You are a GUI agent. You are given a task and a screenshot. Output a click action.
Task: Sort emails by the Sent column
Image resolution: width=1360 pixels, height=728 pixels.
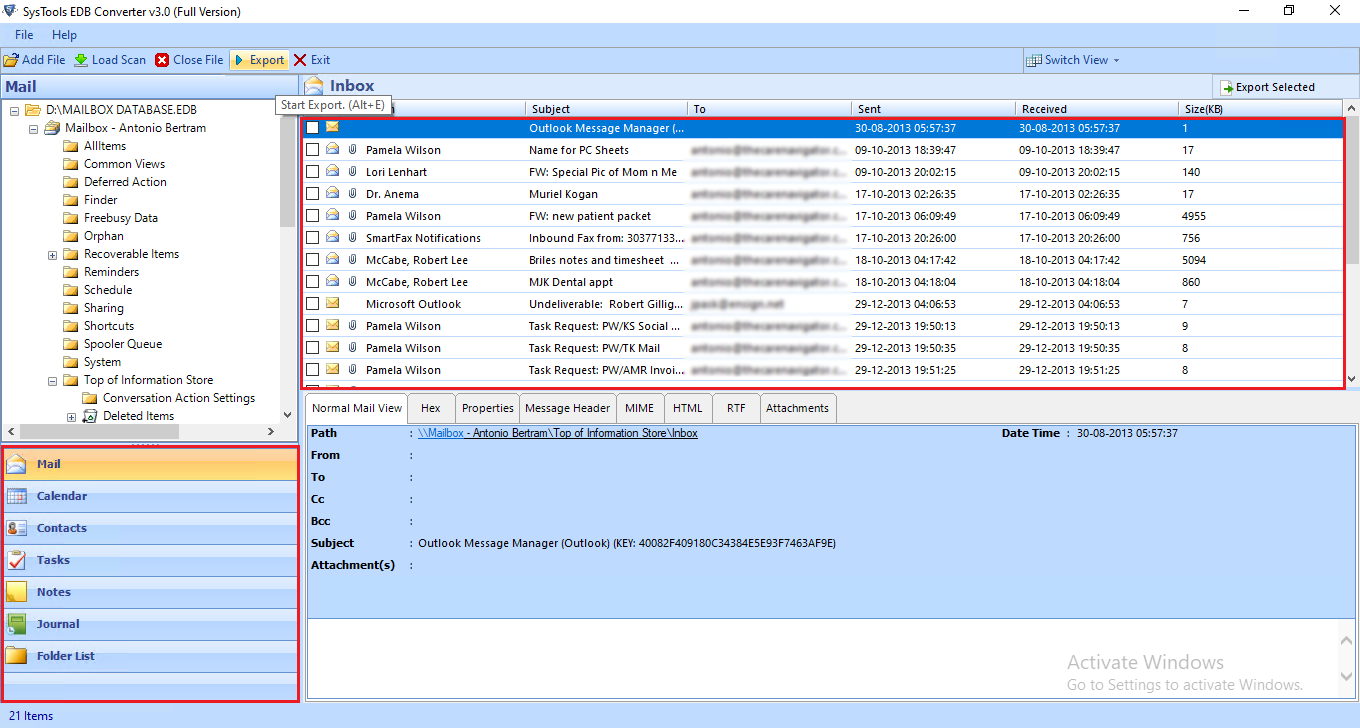(x=933, y=109)
